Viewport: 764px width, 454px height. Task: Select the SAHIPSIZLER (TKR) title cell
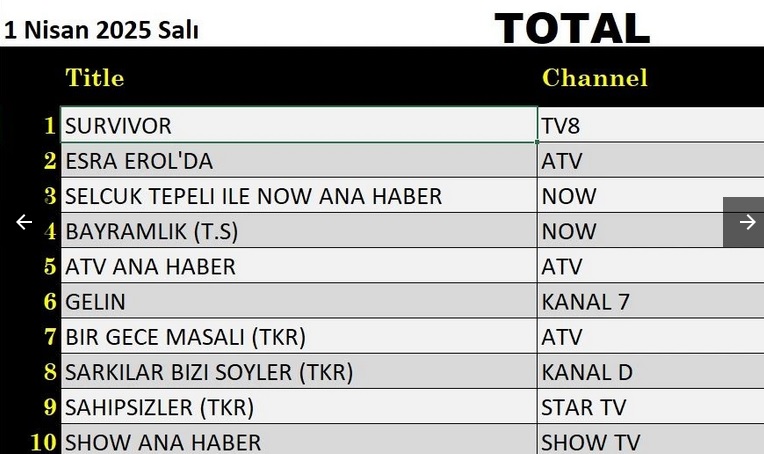coord(299,406)
